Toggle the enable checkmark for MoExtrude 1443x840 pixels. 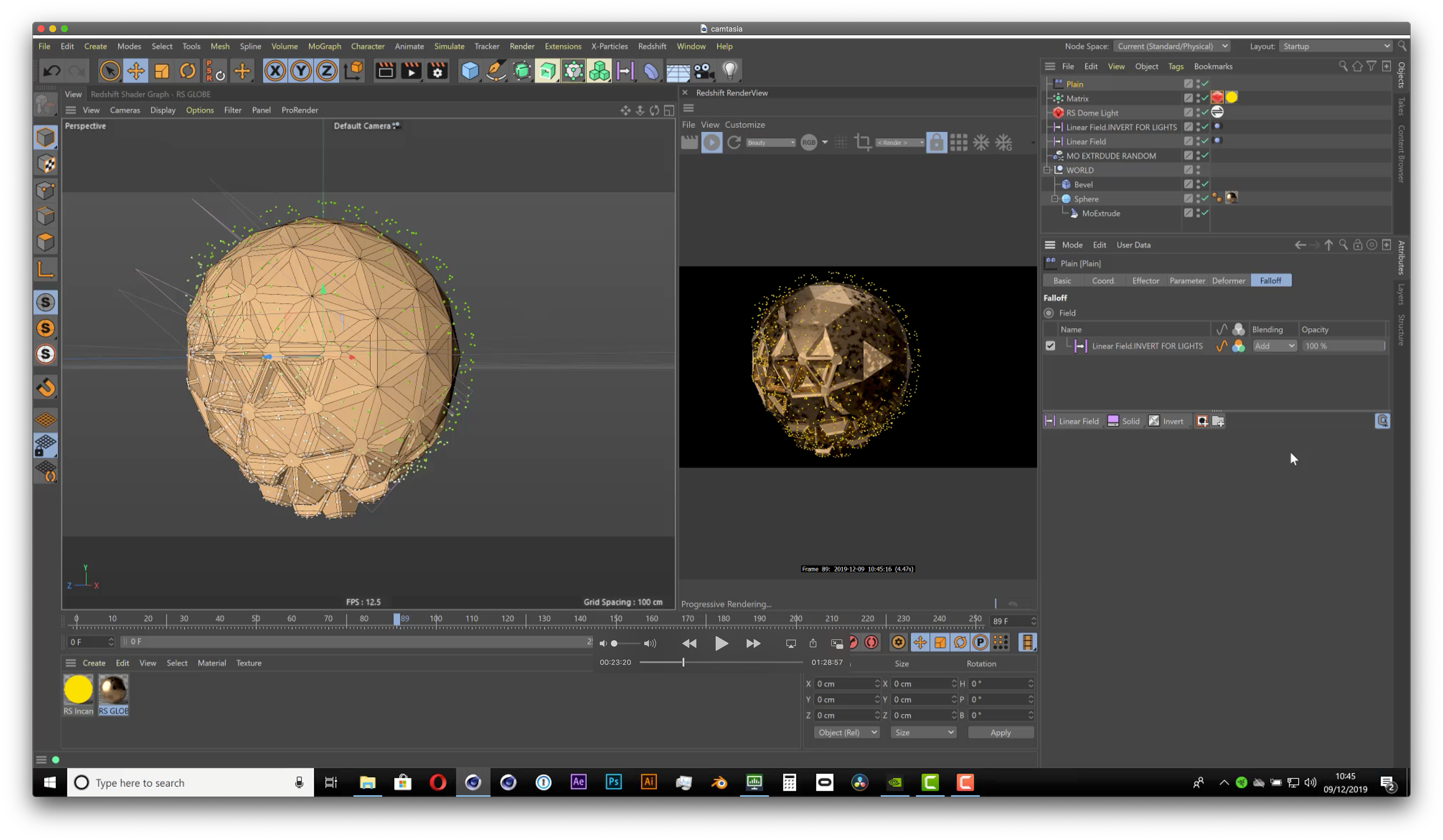(1205, 213)
